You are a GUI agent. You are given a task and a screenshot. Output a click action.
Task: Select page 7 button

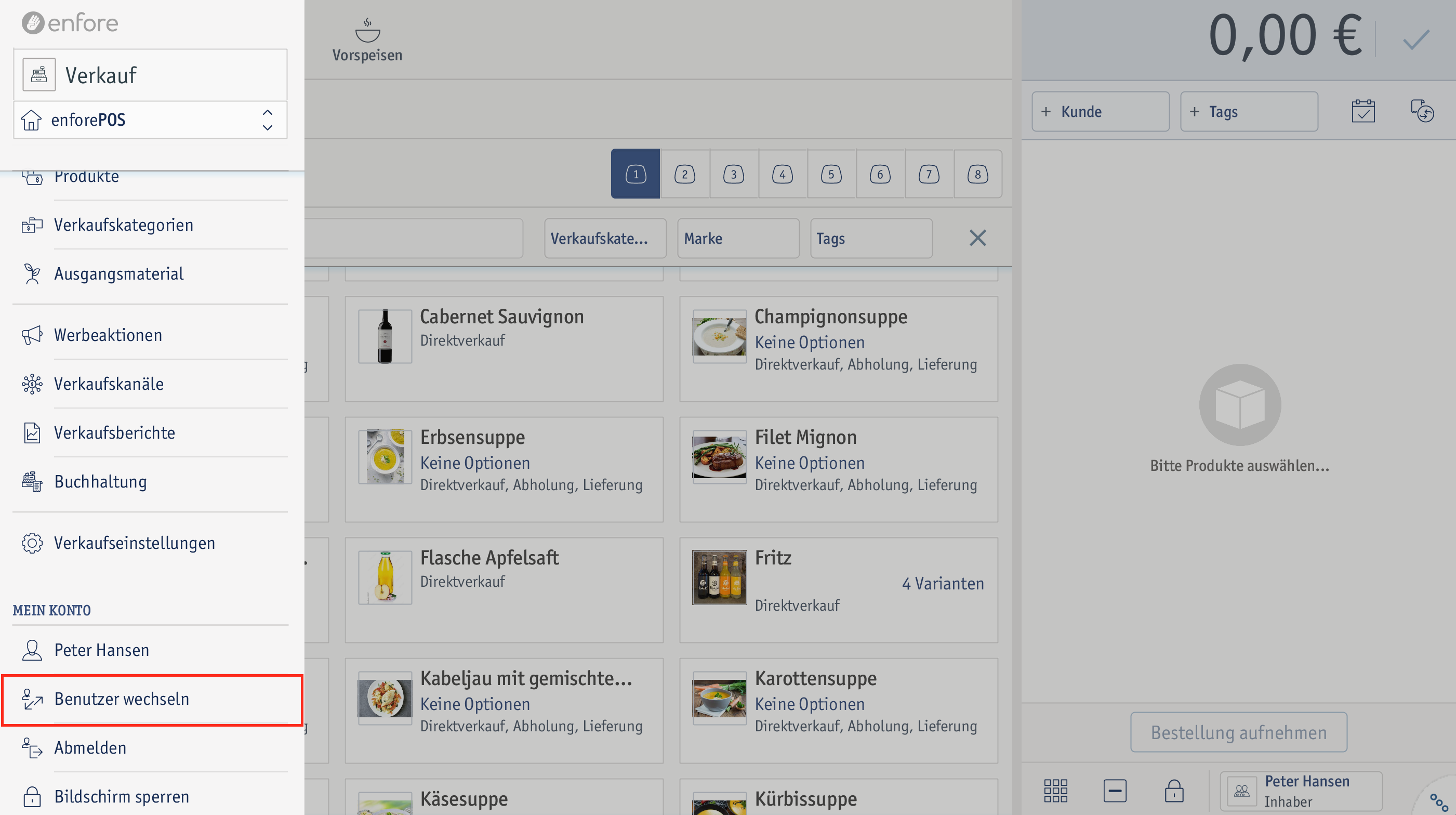[x=929, y=174]
